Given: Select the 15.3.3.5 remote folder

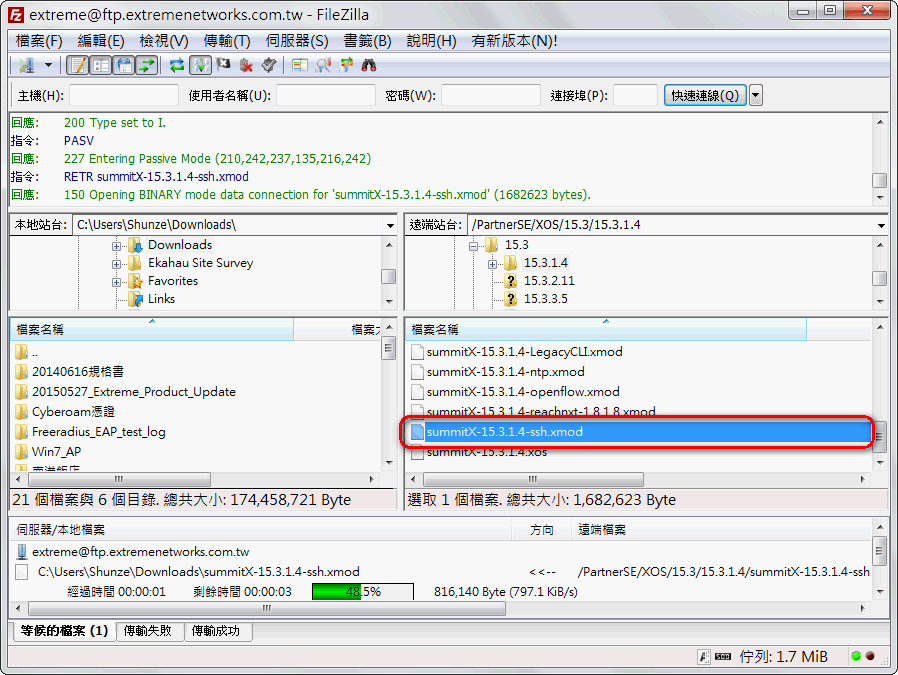Looking at the screenshot, I should click(x=546, y=298).
